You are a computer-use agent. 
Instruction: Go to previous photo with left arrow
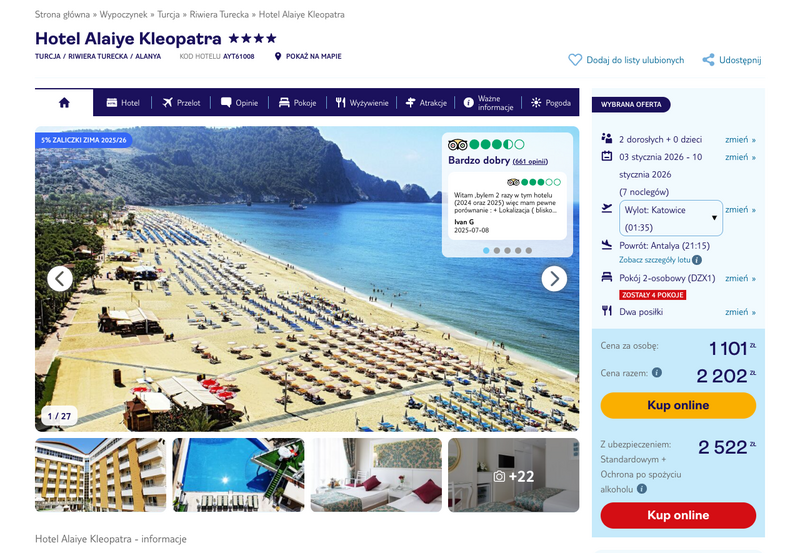[60, 279]
